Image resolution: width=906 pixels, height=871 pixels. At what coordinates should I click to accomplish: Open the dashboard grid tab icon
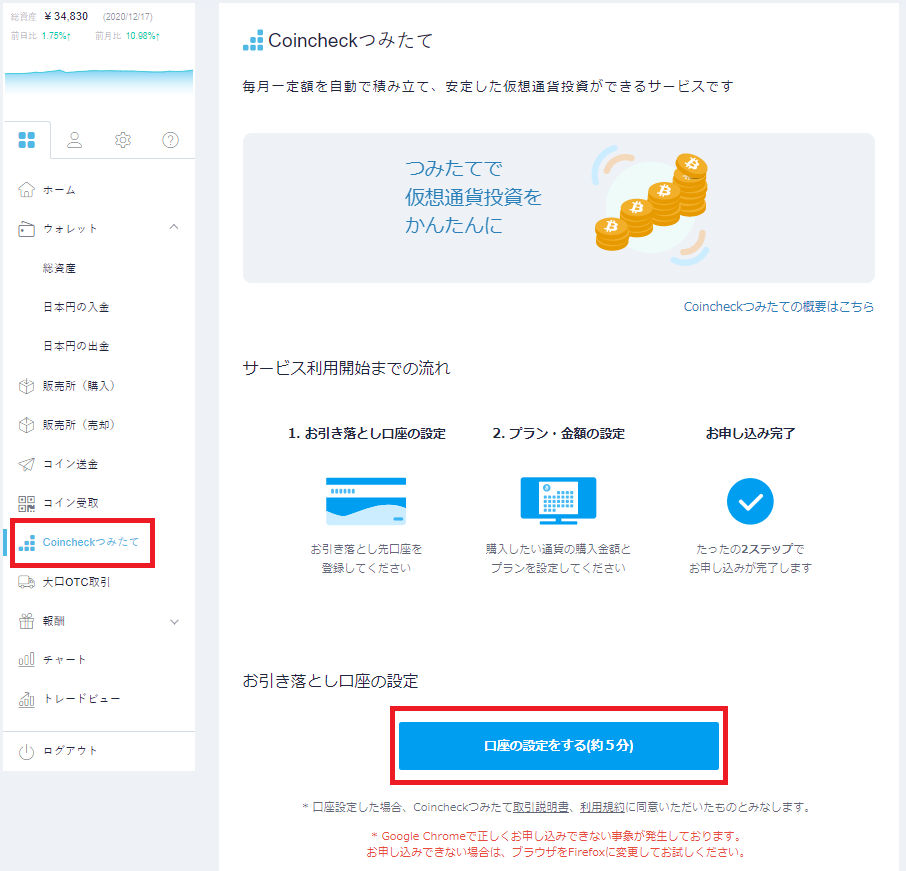tap(27, 140)
